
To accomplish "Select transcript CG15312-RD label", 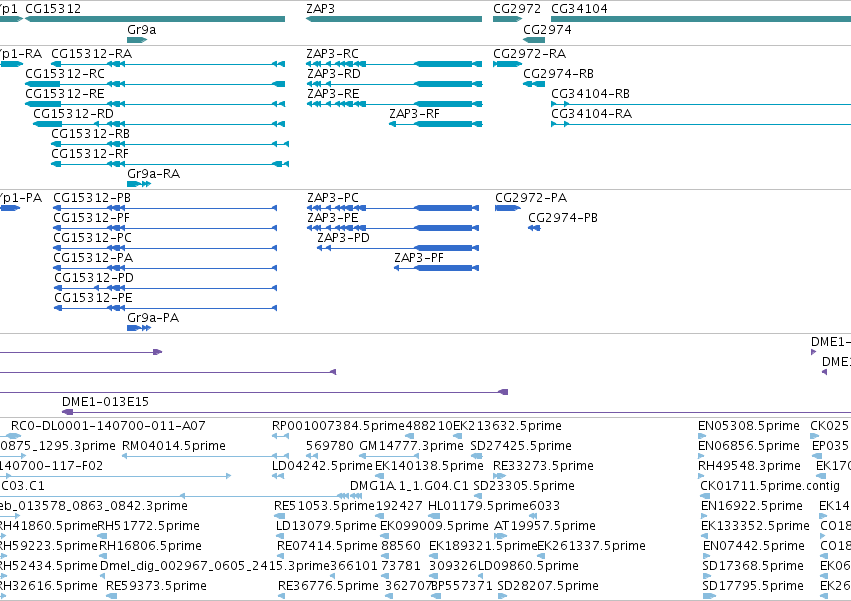I will [x=73, y=114].
